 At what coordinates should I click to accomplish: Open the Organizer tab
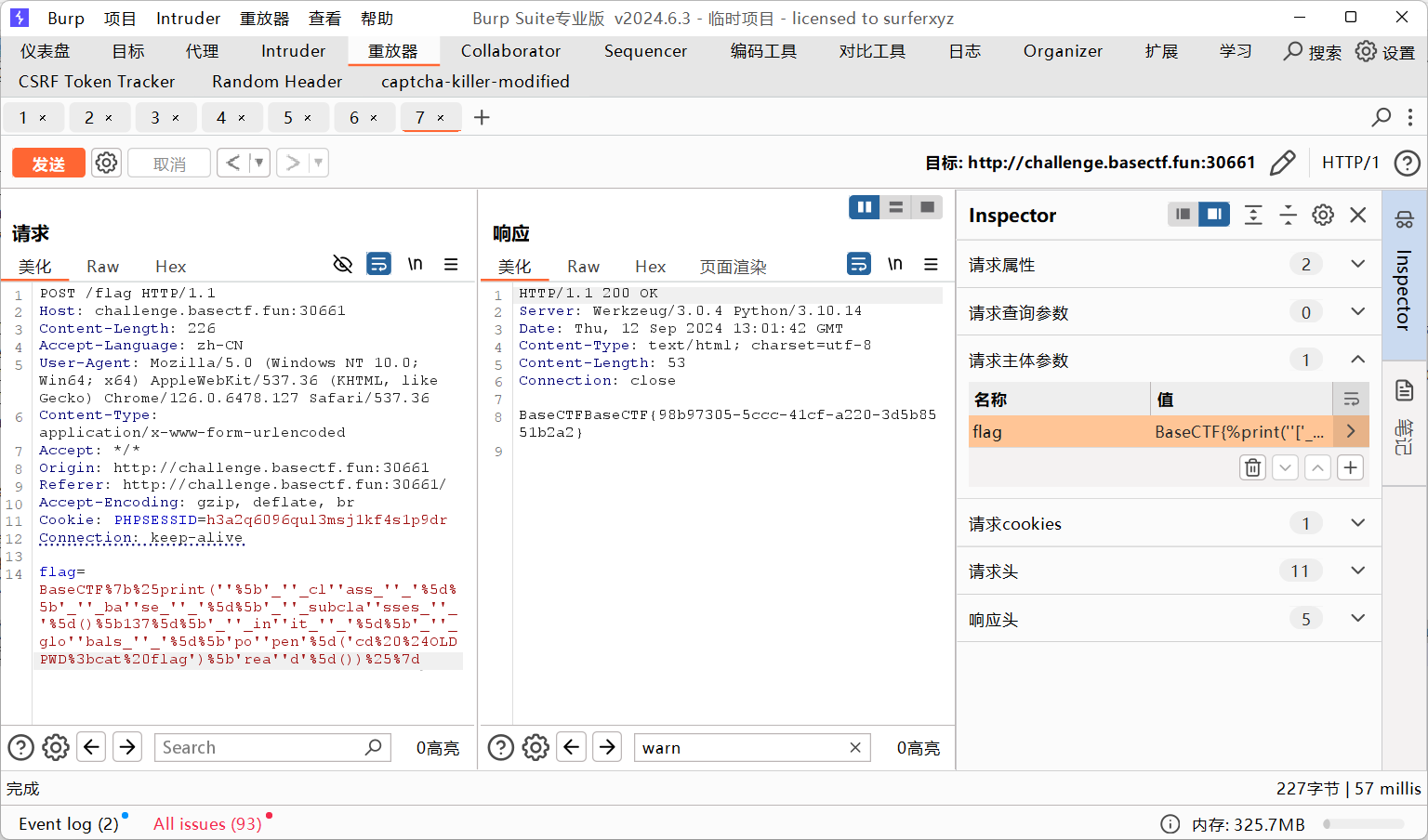coord(1063,51)
